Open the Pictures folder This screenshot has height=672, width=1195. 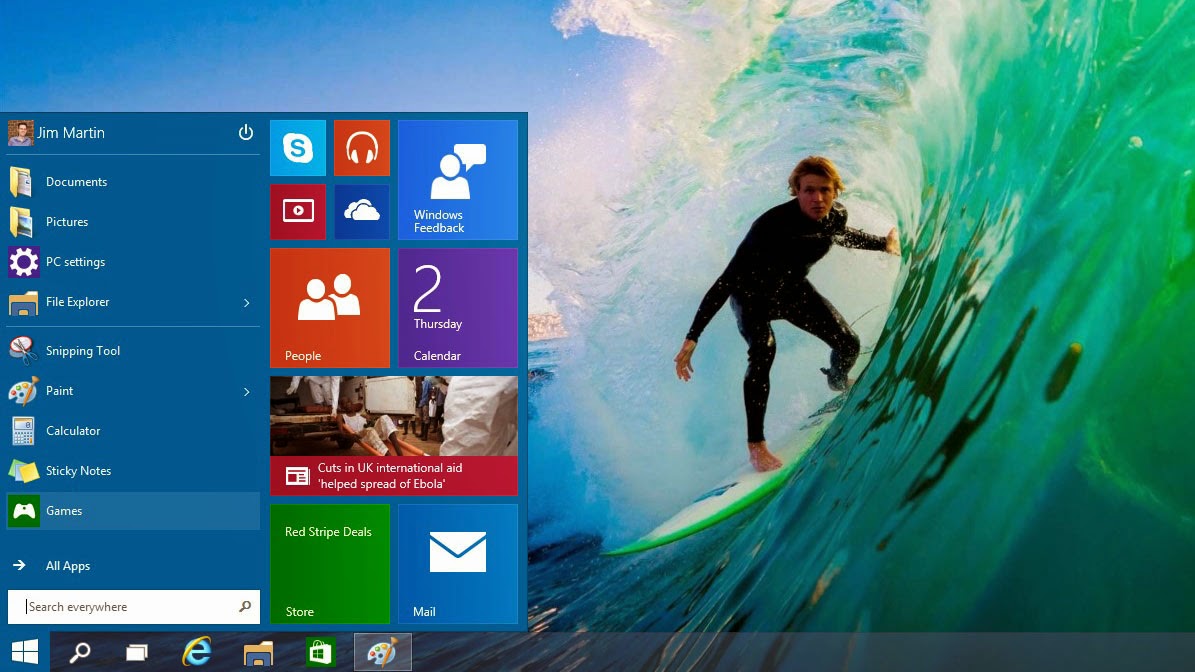click(133, 222)
